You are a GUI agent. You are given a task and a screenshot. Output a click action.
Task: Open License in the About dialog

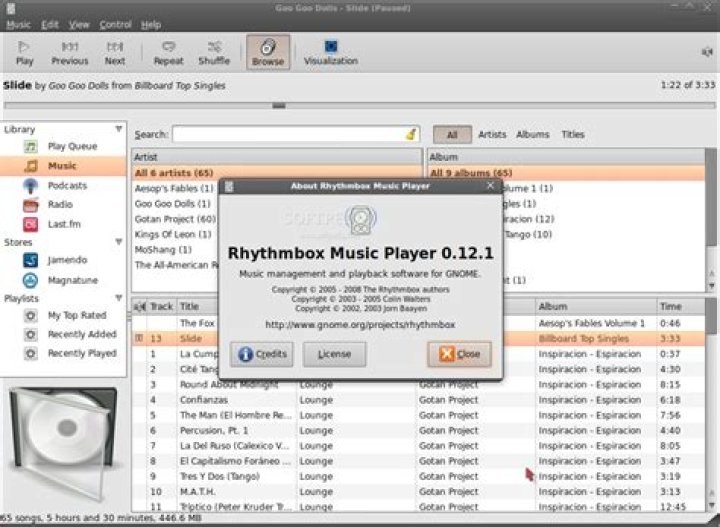pyautogui.click(x=334, y=354)
